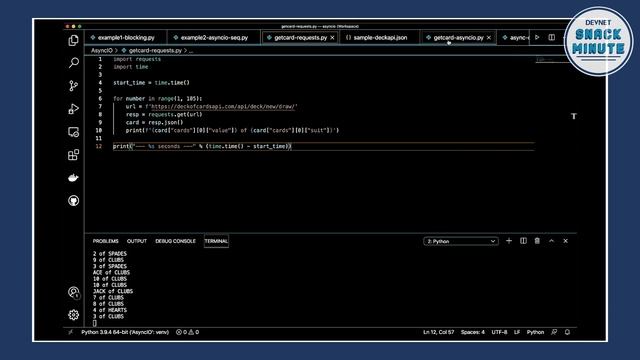Image resolution: width=640 pixels, height=360 pixels.
Task: Add a new terminal with plus icon
Action: coord(509,241)
